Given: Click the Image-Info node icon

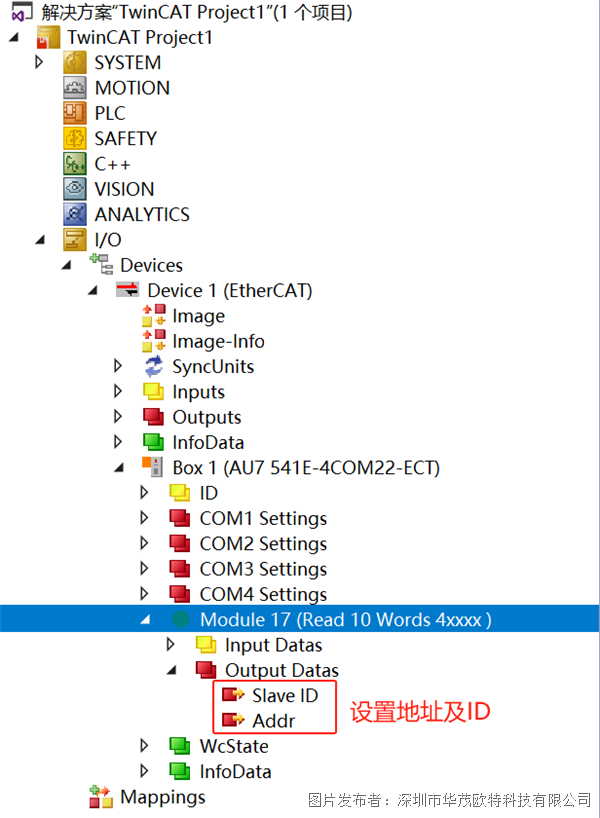Looking at the screenshot, I should 154,340.
